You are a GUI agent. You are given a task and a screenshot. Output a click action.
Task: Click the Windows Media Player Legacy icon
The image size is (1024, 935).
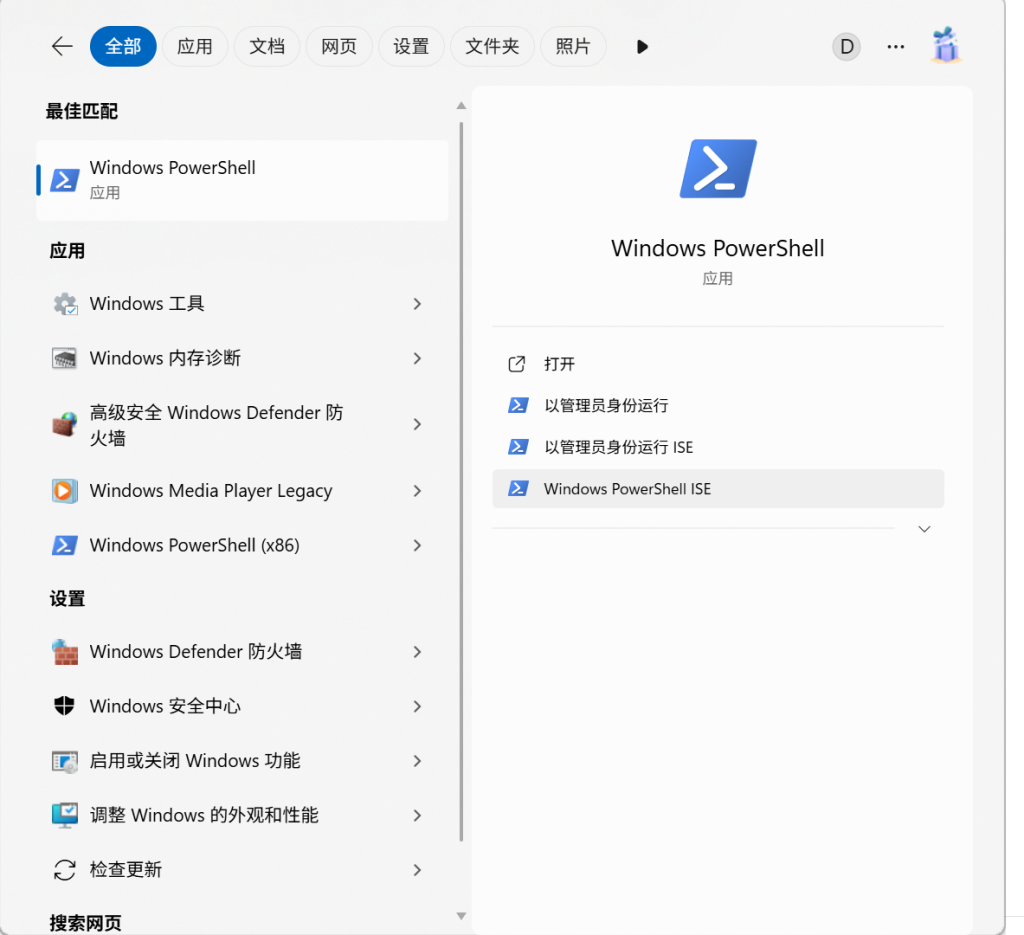(65, 491)
